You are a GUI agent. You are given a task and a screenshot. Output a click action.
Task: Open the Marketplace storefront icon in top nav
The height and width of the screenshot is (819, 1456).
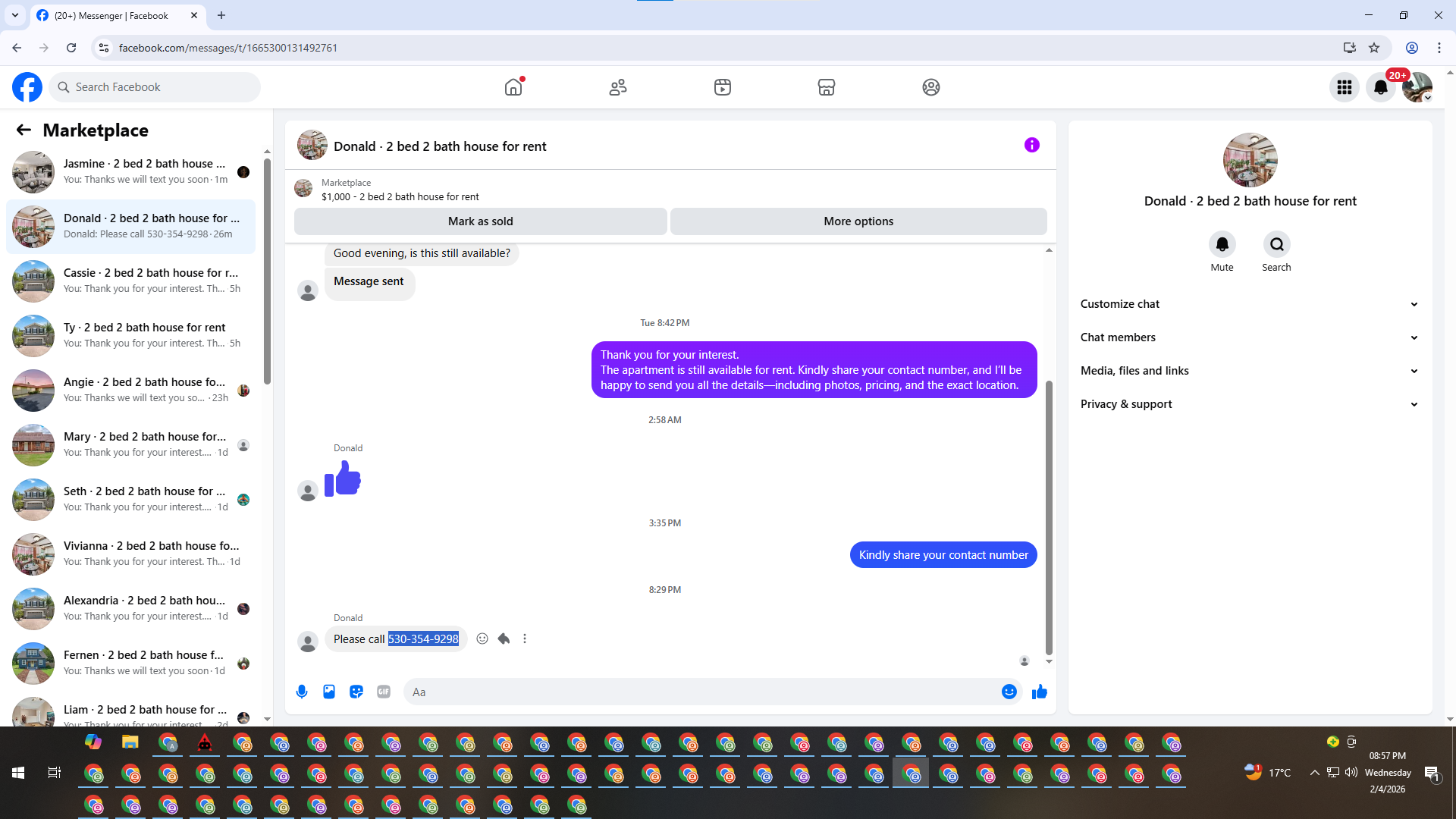(x=827, y=87)
